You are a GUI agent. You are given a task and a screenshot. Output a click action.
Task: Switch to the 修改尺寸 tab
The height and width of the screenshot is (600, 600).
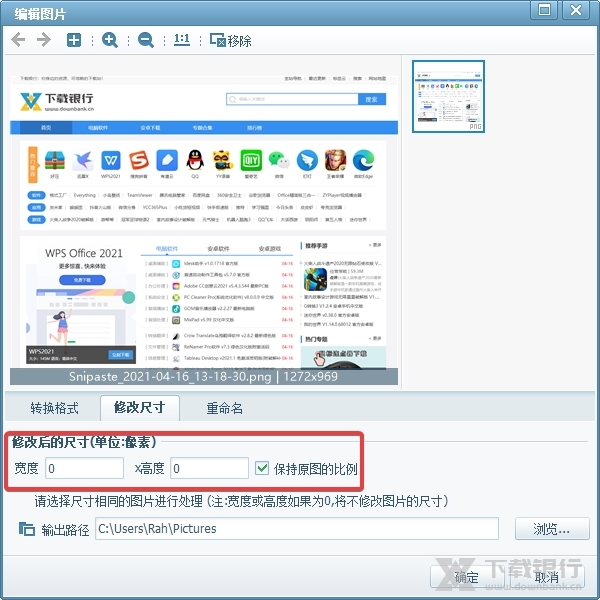[140, 408]
